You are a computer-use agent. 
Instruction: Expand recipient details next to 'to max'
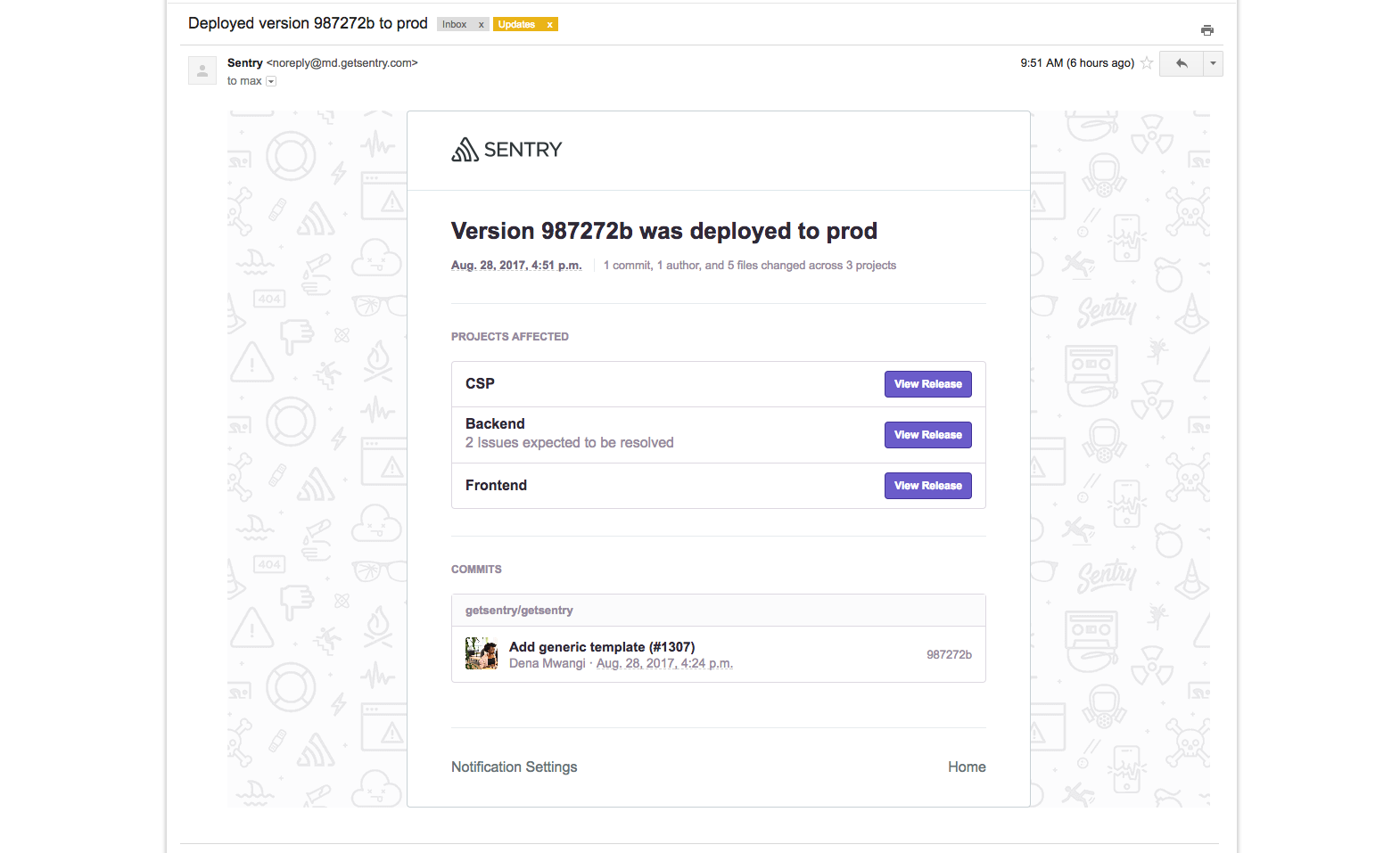point(271,81)
